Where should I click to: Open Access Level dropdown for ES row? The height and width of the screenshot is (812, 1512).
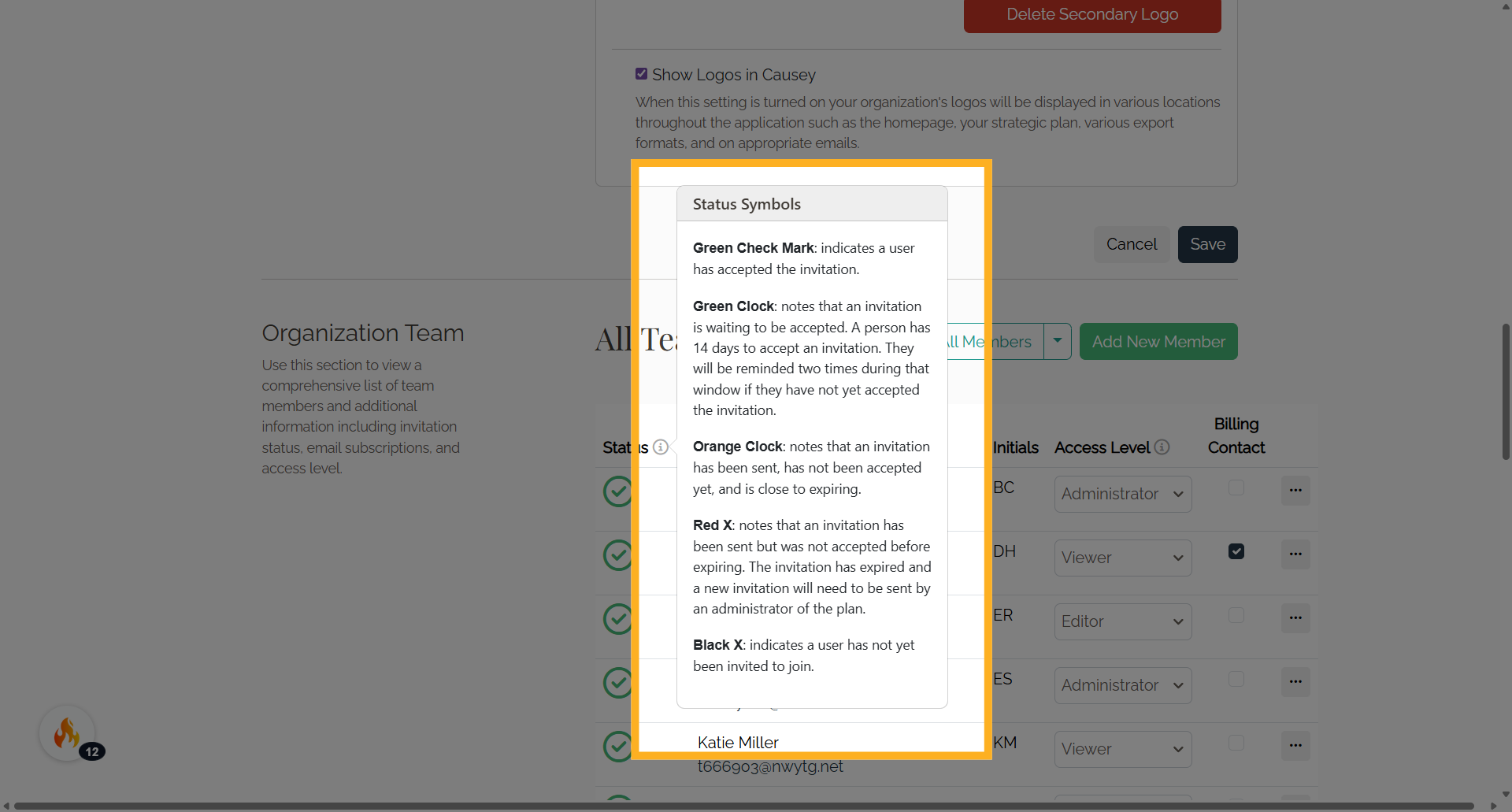tap(1123, 685)
